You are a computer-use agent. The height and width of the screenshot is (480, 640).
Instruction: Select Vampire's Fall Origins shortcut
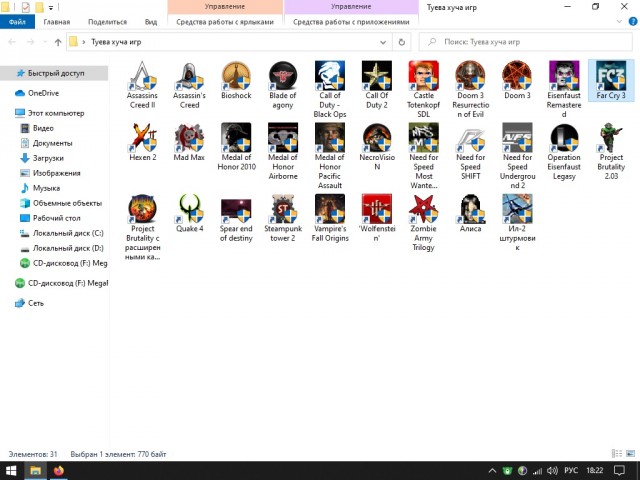pos(330,218)
